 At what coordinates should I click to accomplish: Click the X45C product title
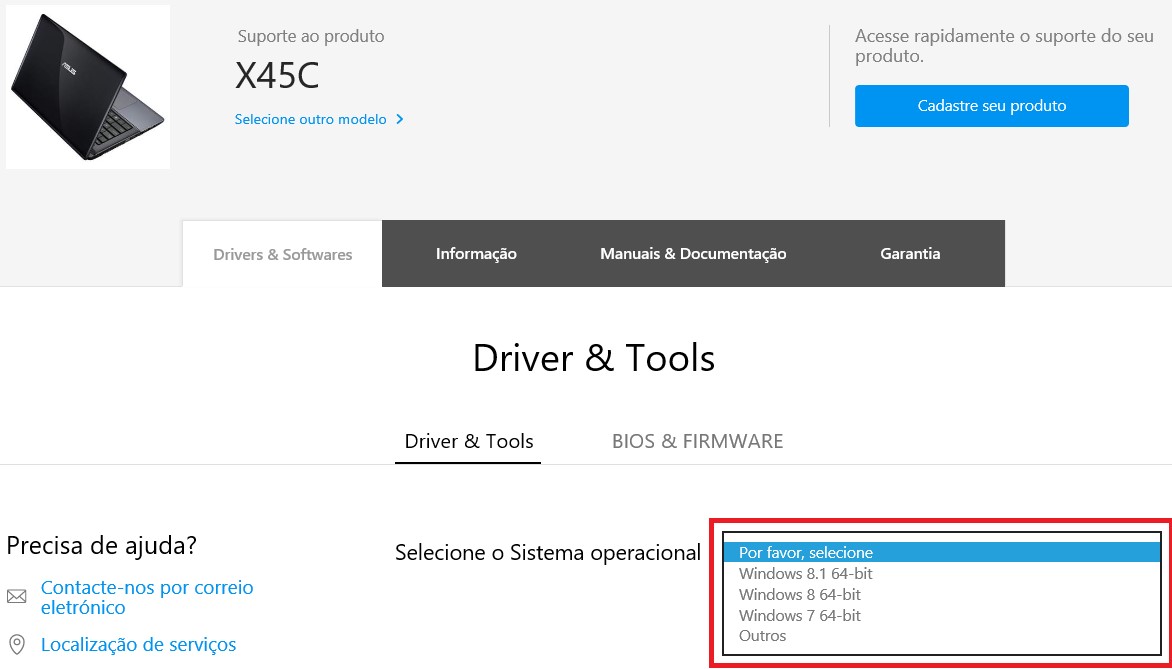click(277, 75)
